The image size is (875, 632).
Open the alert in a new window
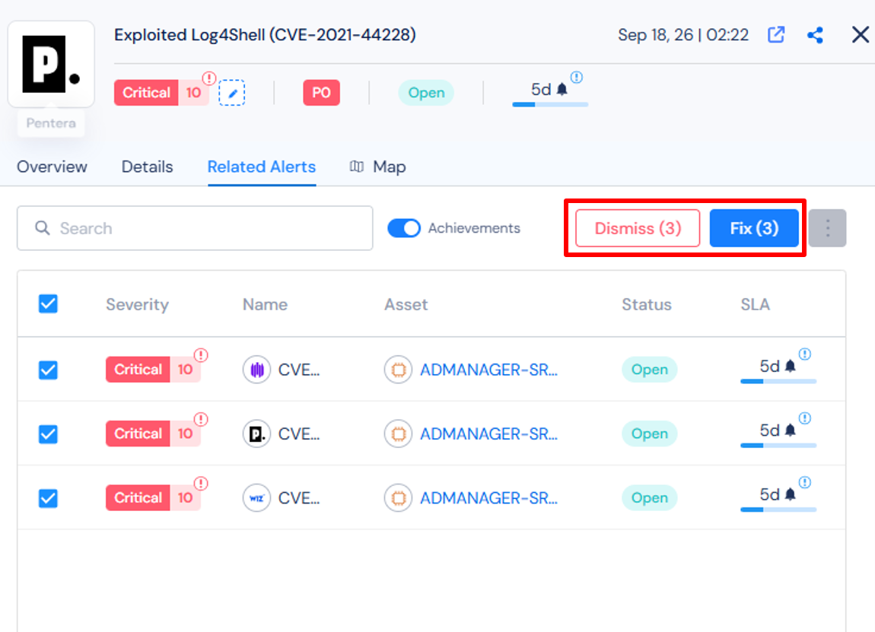pos(776,35)
